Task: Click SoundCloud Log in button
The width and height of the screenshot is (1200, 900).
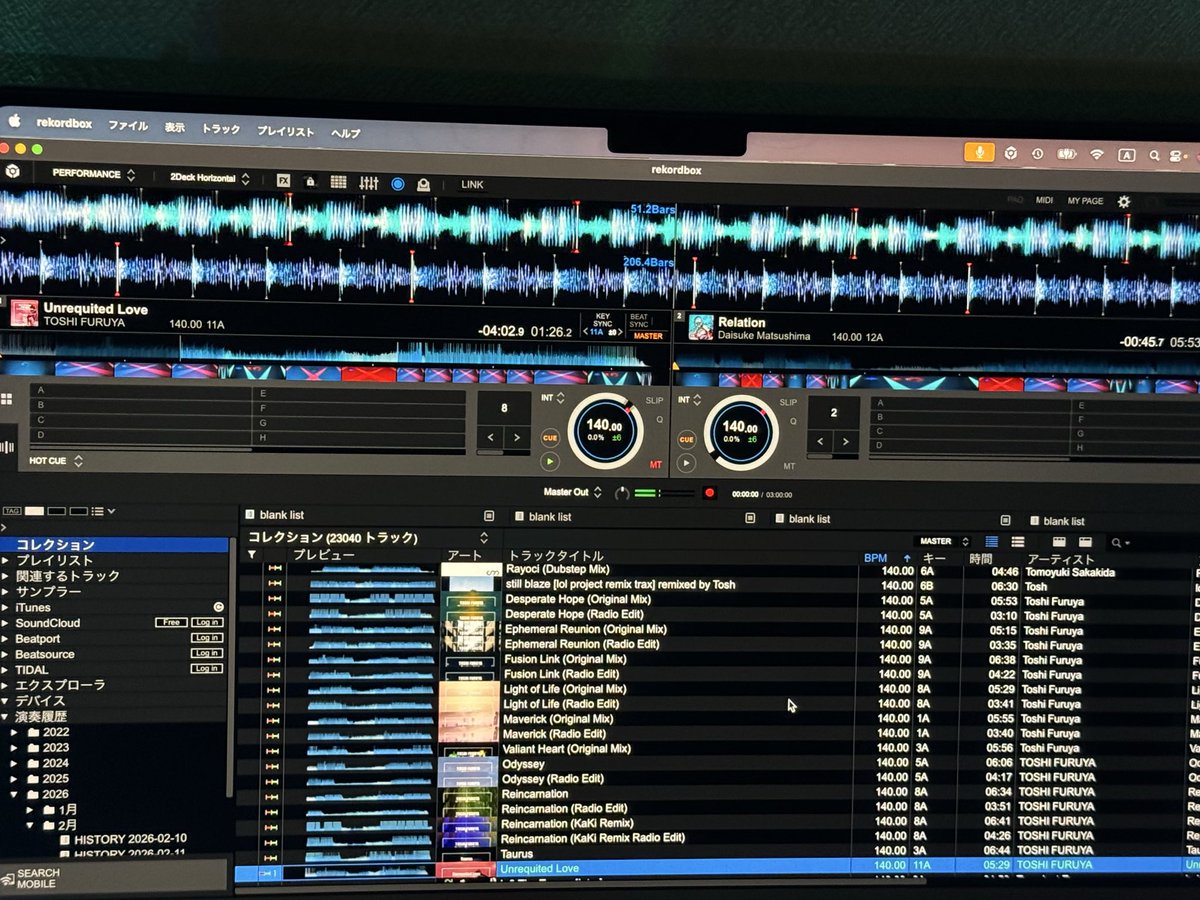Action: pyautogui.click(x=207, y=622)
